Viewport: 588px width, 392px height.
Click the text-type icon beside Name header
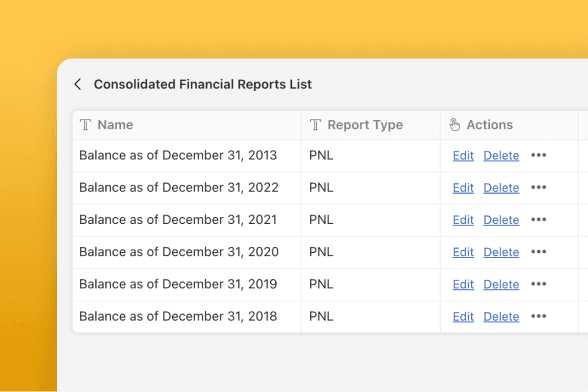[86, 125]
